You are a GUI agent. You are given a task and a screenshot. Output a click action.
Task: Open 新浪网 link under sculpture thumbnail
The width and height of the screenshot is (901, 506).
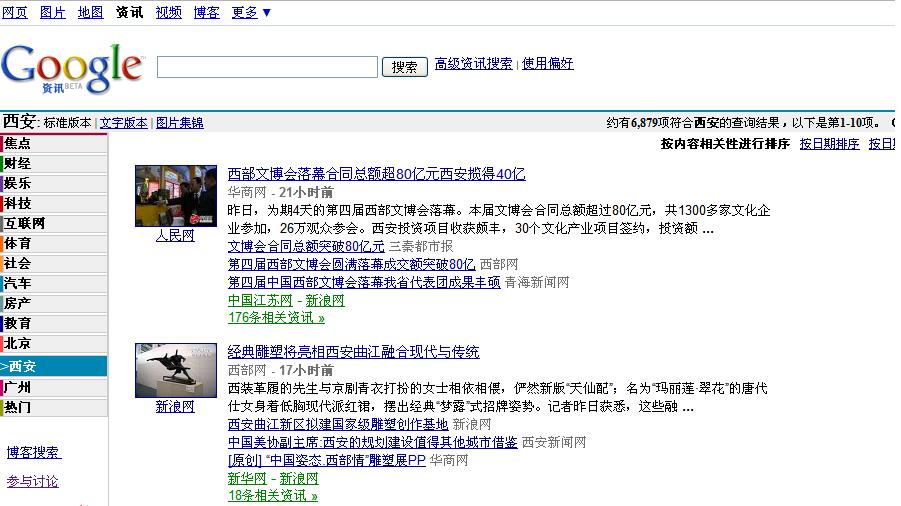(175, 407)
